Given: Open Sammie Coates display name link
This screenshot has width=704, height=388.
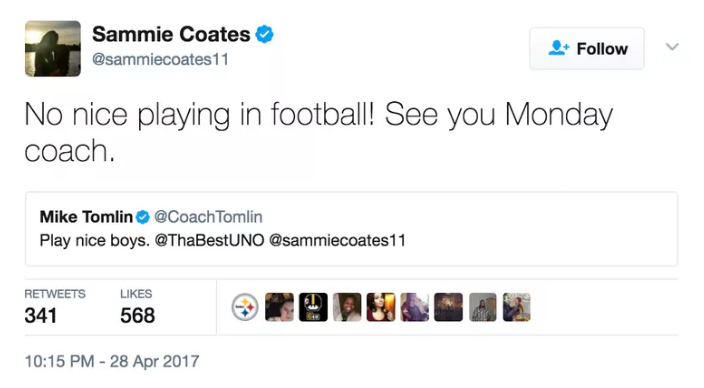Looking at the screenshot, I should (x=171, y=34).
